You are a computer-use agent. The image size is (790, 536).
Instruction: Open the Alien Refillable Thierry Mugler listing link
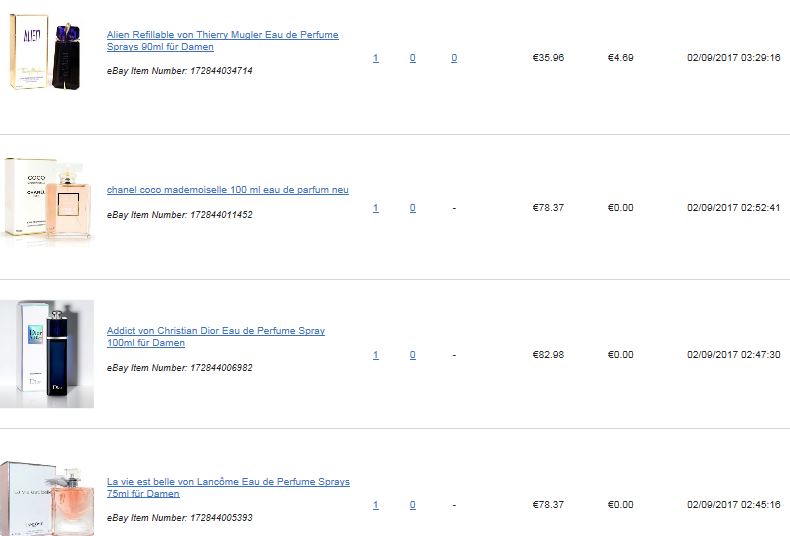(x=223, y=41)
